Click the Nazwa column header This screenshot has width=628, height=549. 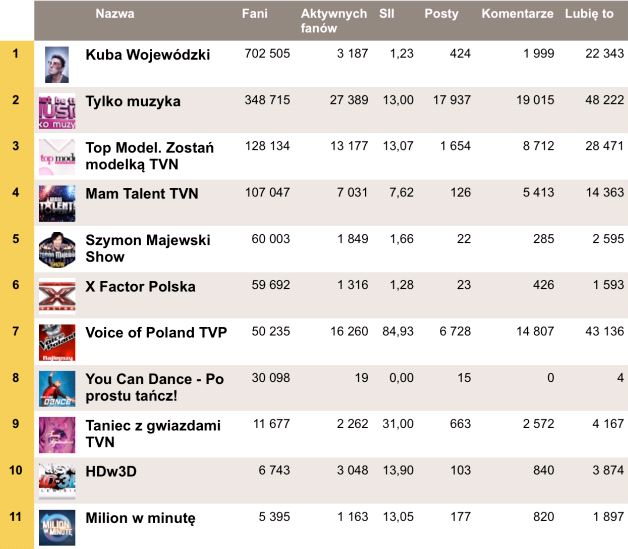115,14
